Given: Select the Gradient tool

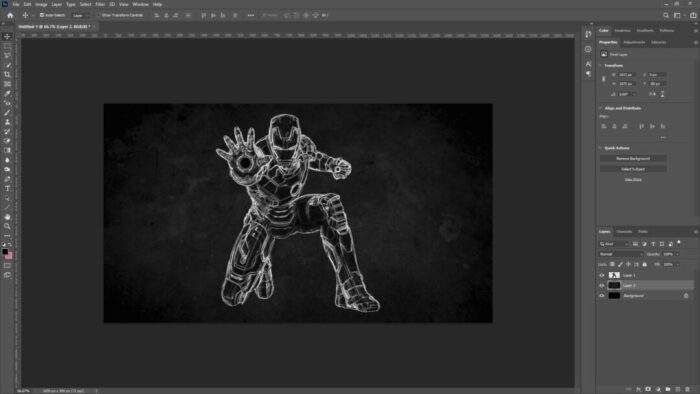Looking at the screenshot, I should pyautogui.click(x=7, y=150).
